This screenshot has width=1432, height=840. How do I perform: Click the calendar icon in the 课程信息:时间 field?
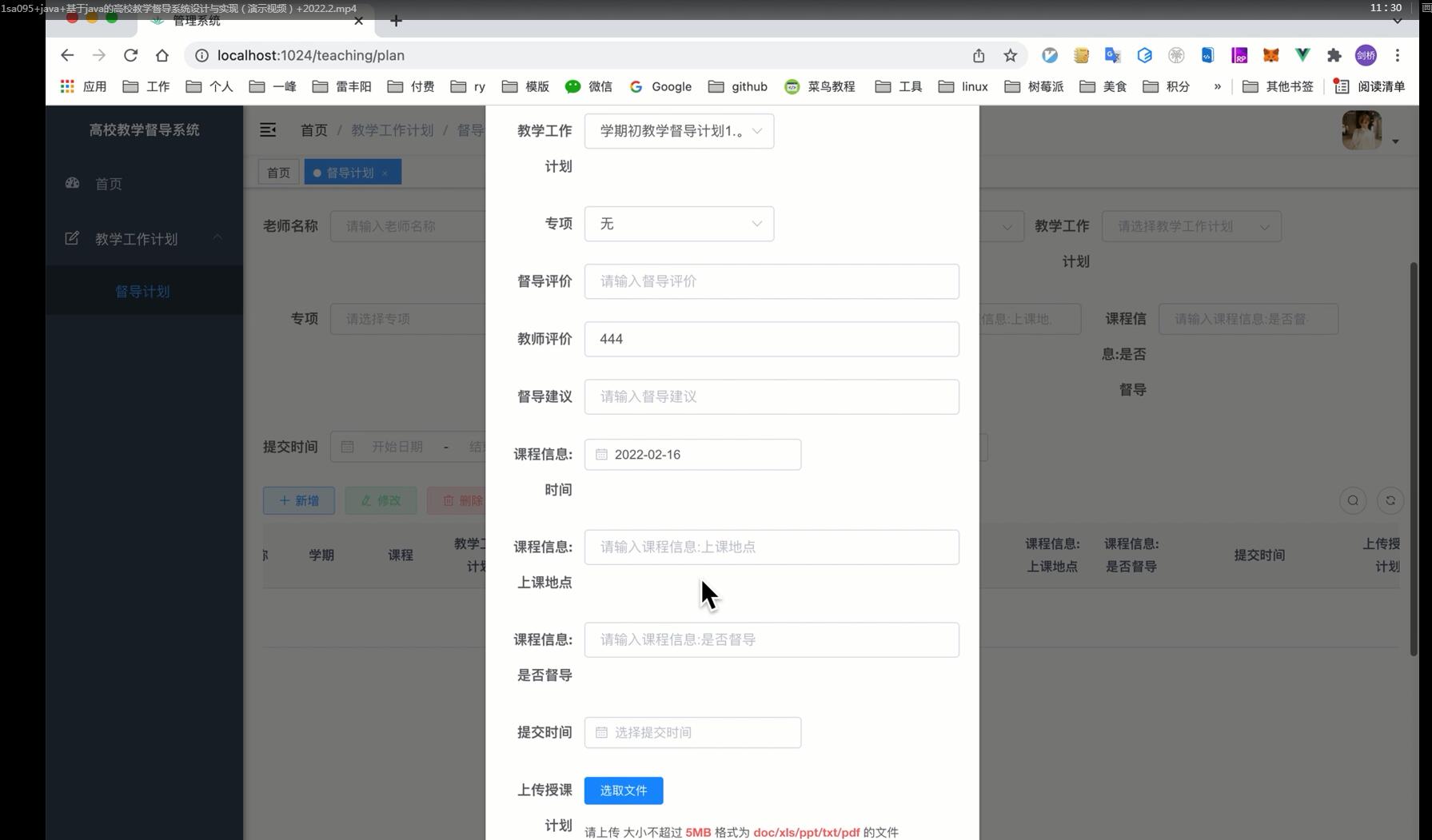(x=602, y=454)
